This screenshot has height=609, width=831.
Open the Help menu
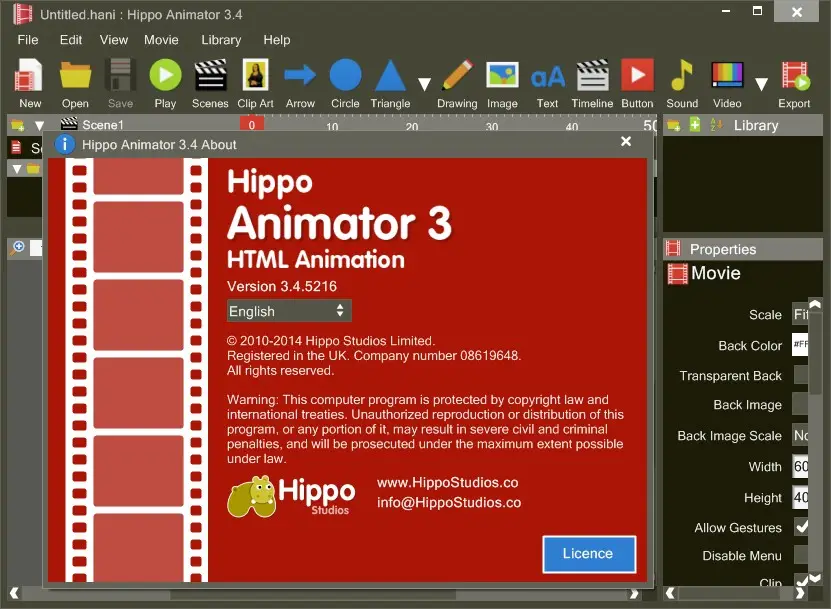(x=277, y=40)
